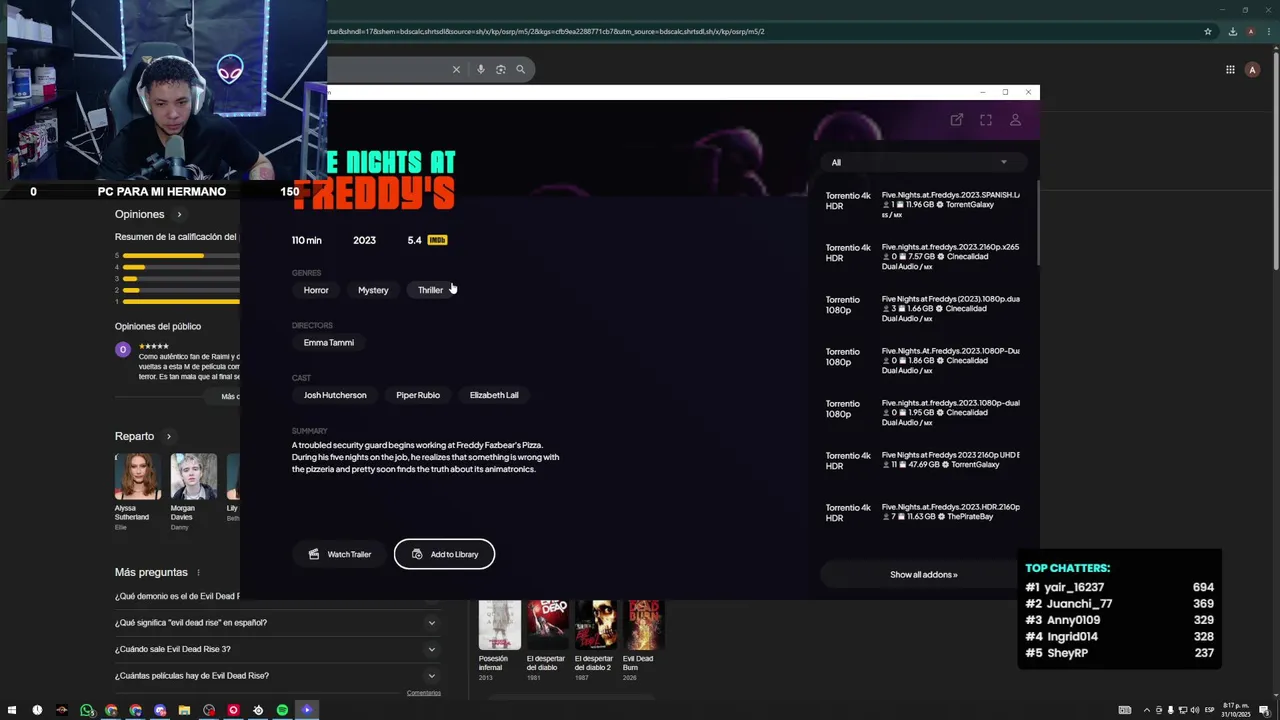Open Alyssa Sutherland cast photo

pos(137,476)
